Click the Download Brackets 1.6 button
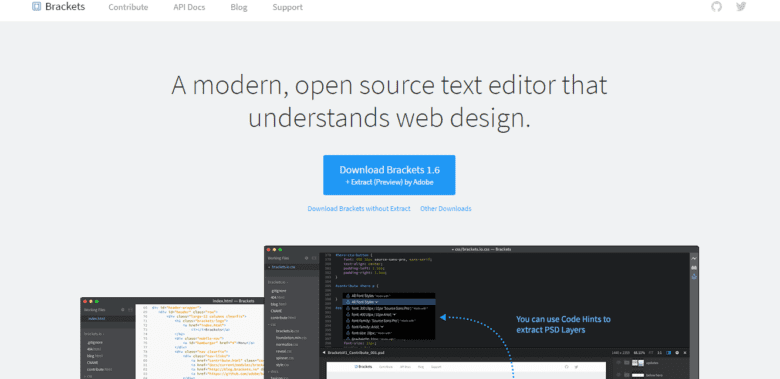The height and width of the screenshot is (379, 780). [390, 175]
